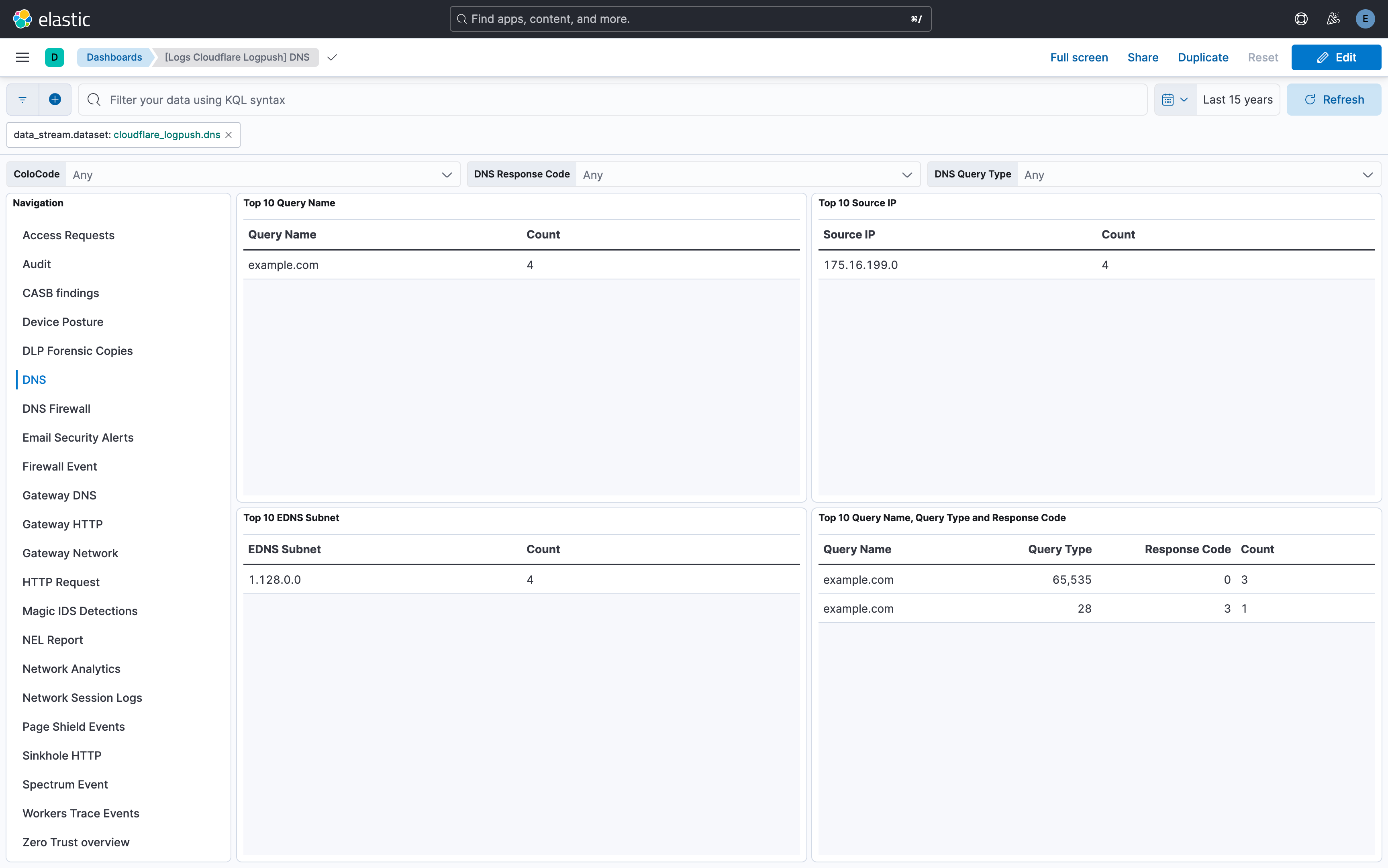The height and width of the screenshot is (868, 1388).
Task: Click the global search field
Action: coord(690,19)
